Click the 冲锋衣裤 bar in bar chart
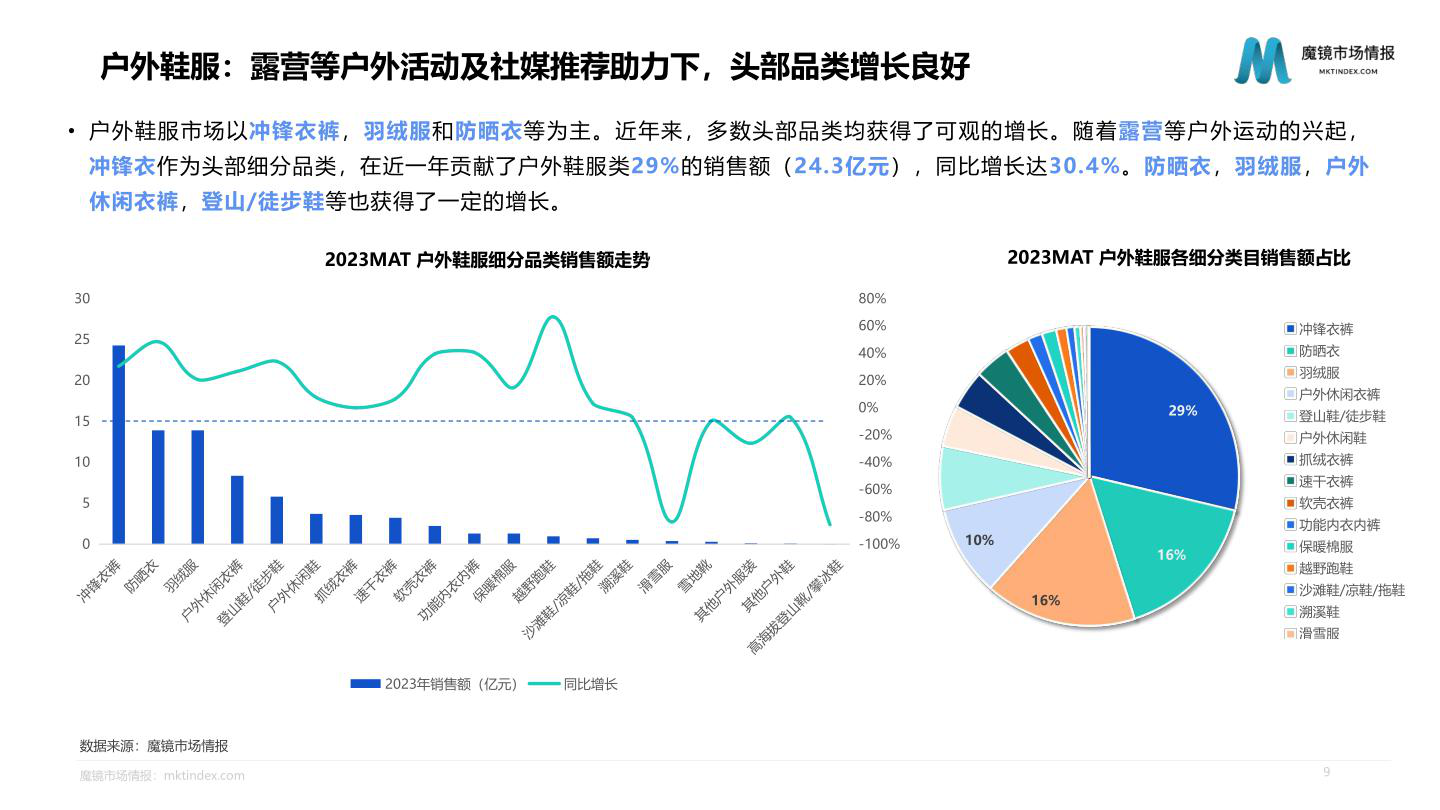The image size is (1440, 810). [x=118, y=444]
